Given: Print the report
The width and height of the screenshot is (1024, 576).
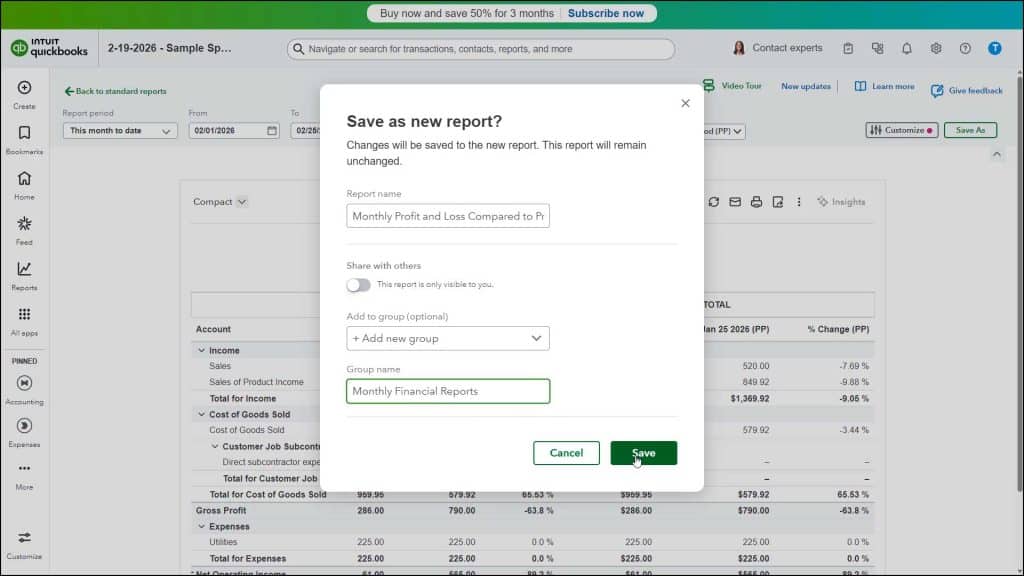Looking at the screenshot, I should [x=756, y=201].
